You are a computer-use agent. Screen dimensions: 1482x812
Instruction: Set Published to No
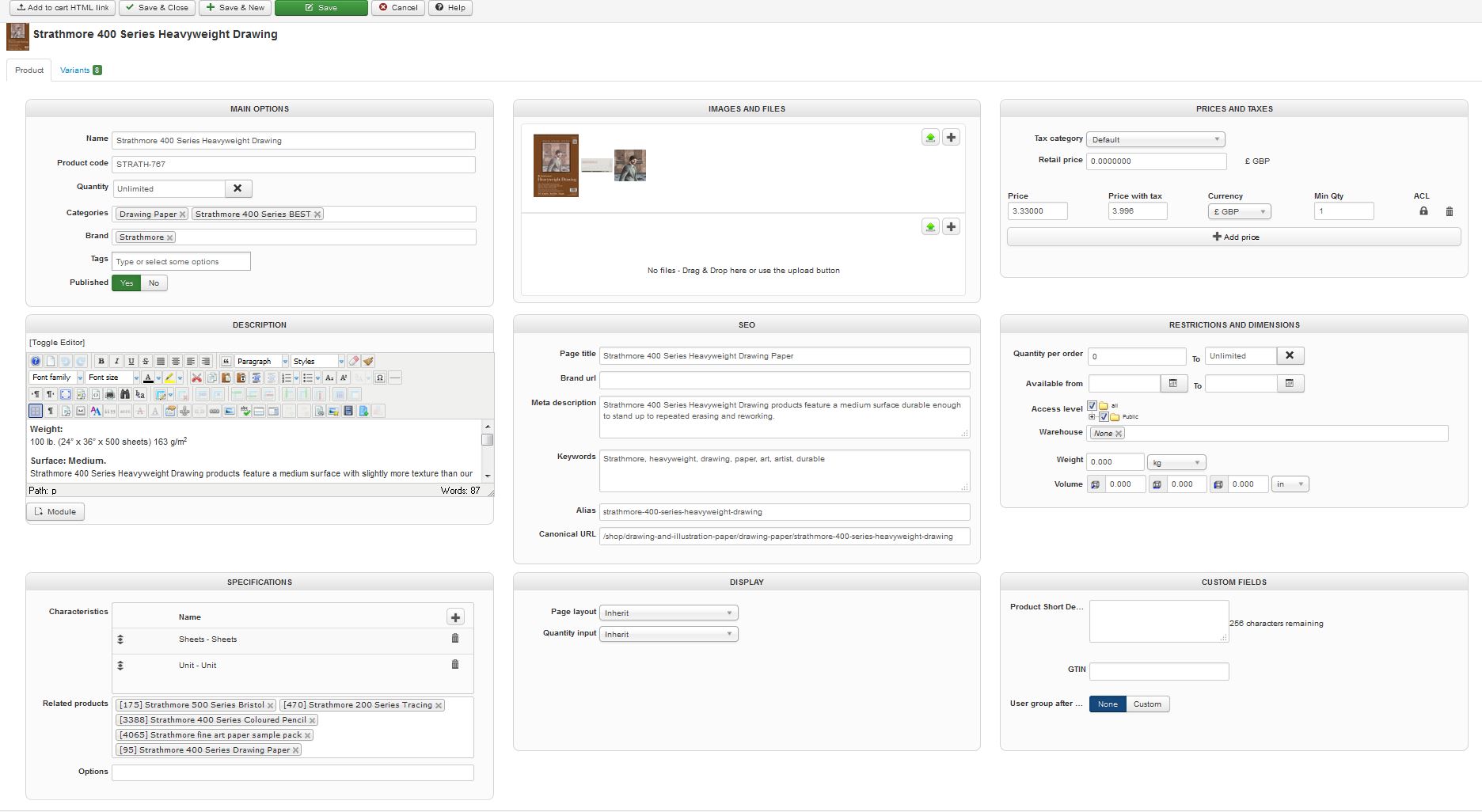click(x=154, y=283)
